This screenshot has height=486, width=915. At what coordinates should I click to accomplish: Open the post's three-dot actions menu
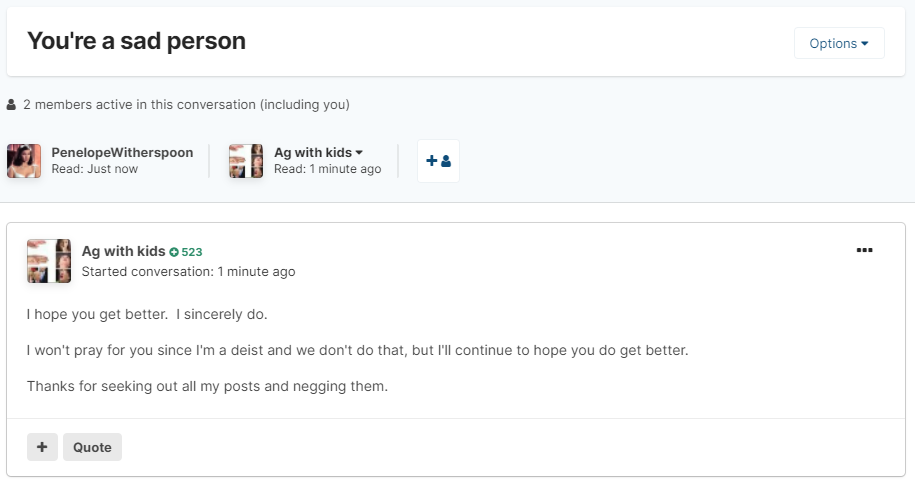click(865, 250)
